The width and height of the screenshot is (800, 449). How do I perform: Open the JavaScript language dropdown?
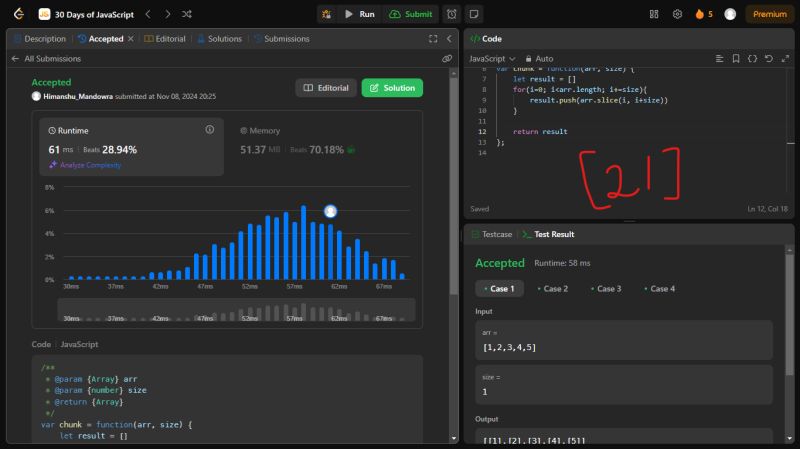pos(492,59)
